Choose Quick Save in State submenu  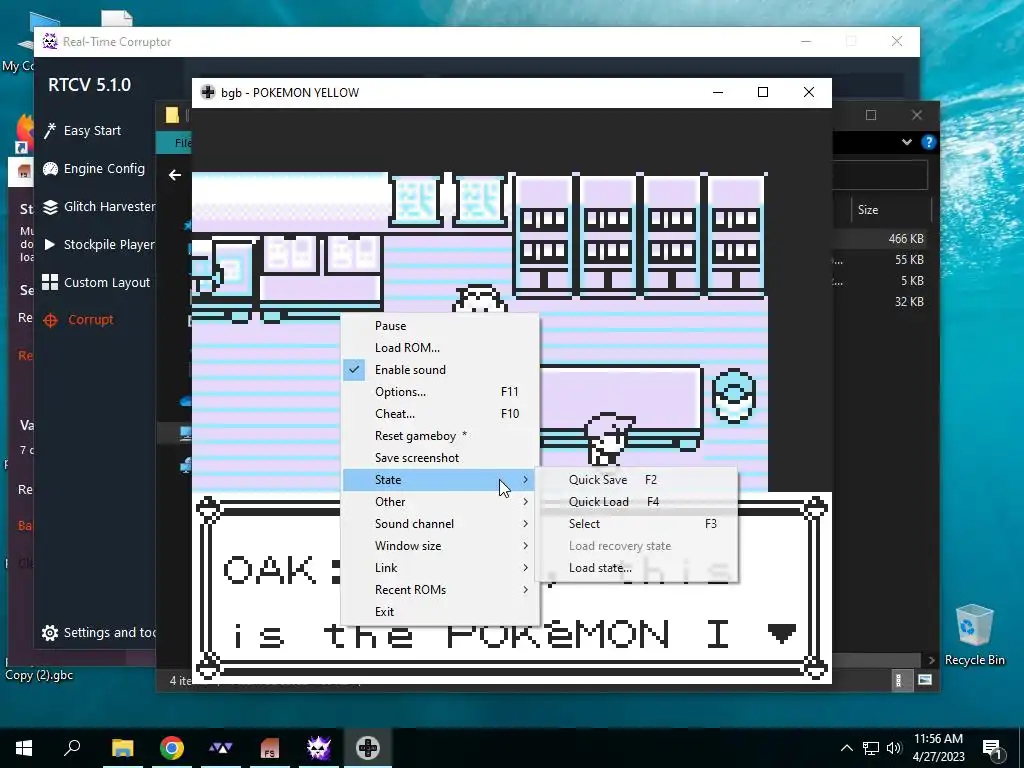637,479
